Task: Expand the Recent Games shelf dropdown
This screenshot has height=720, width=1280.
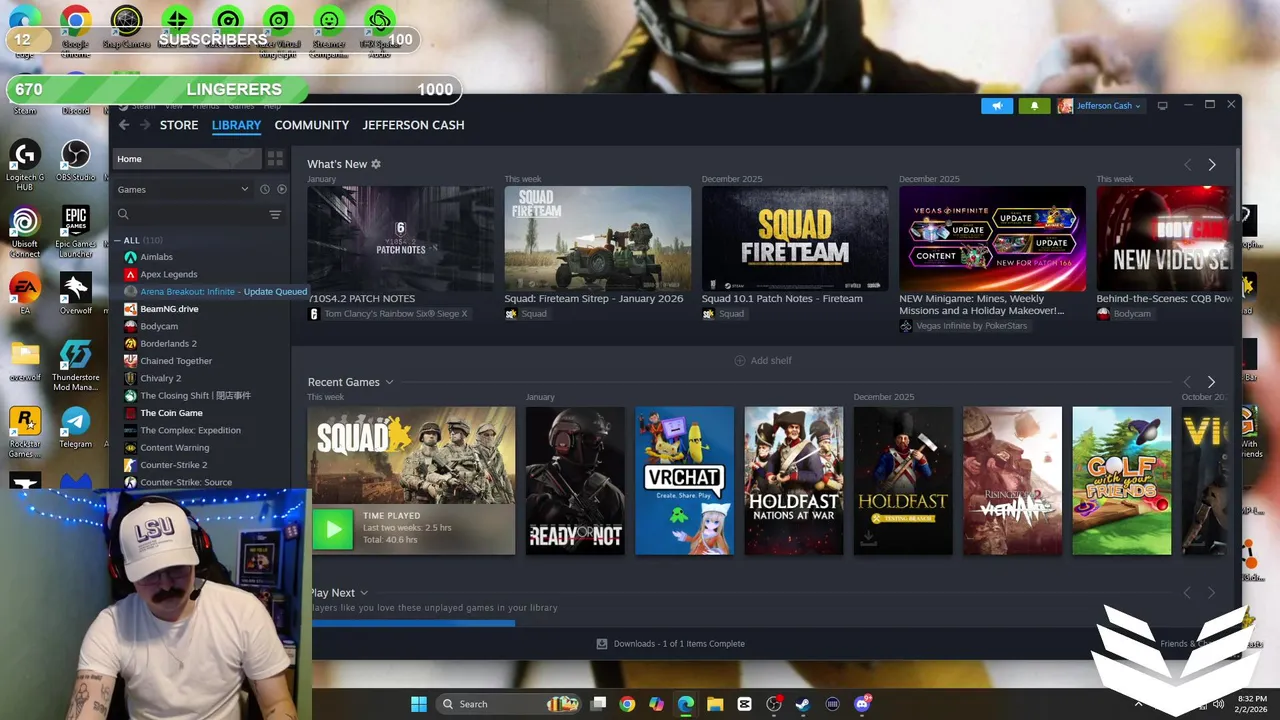Action: pos(389,382)
